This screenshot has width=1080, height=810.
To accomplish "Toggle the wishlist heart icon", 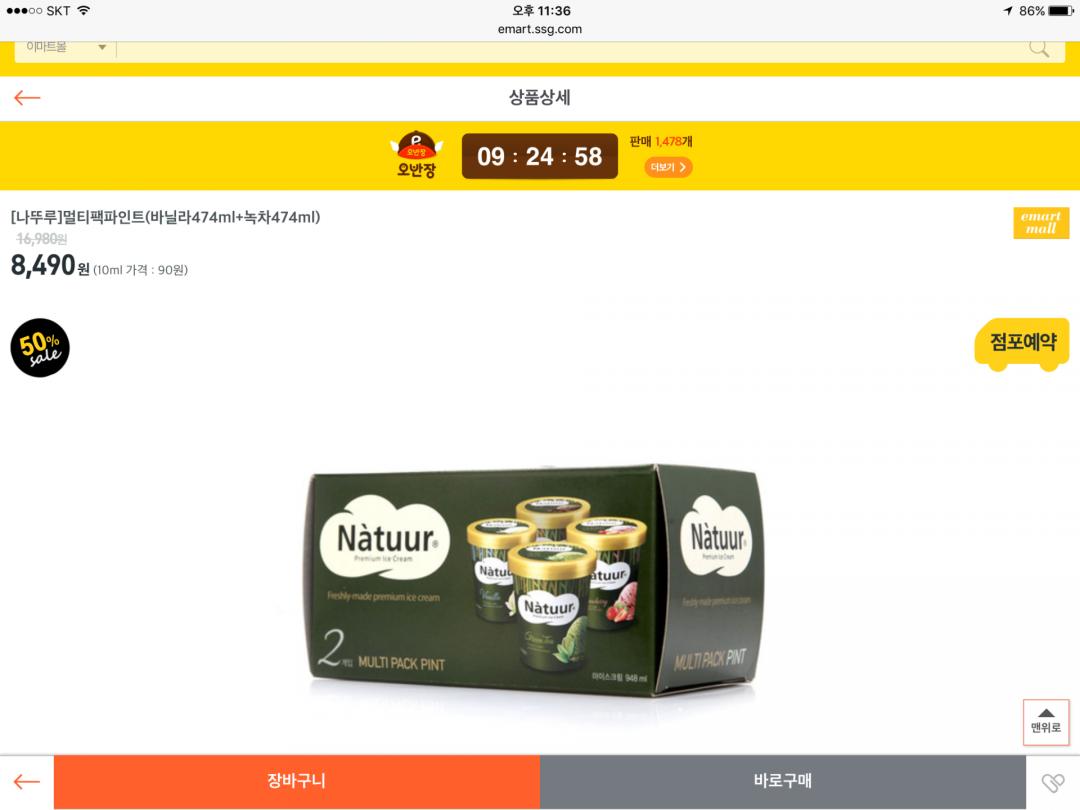I will point(1052,782).
